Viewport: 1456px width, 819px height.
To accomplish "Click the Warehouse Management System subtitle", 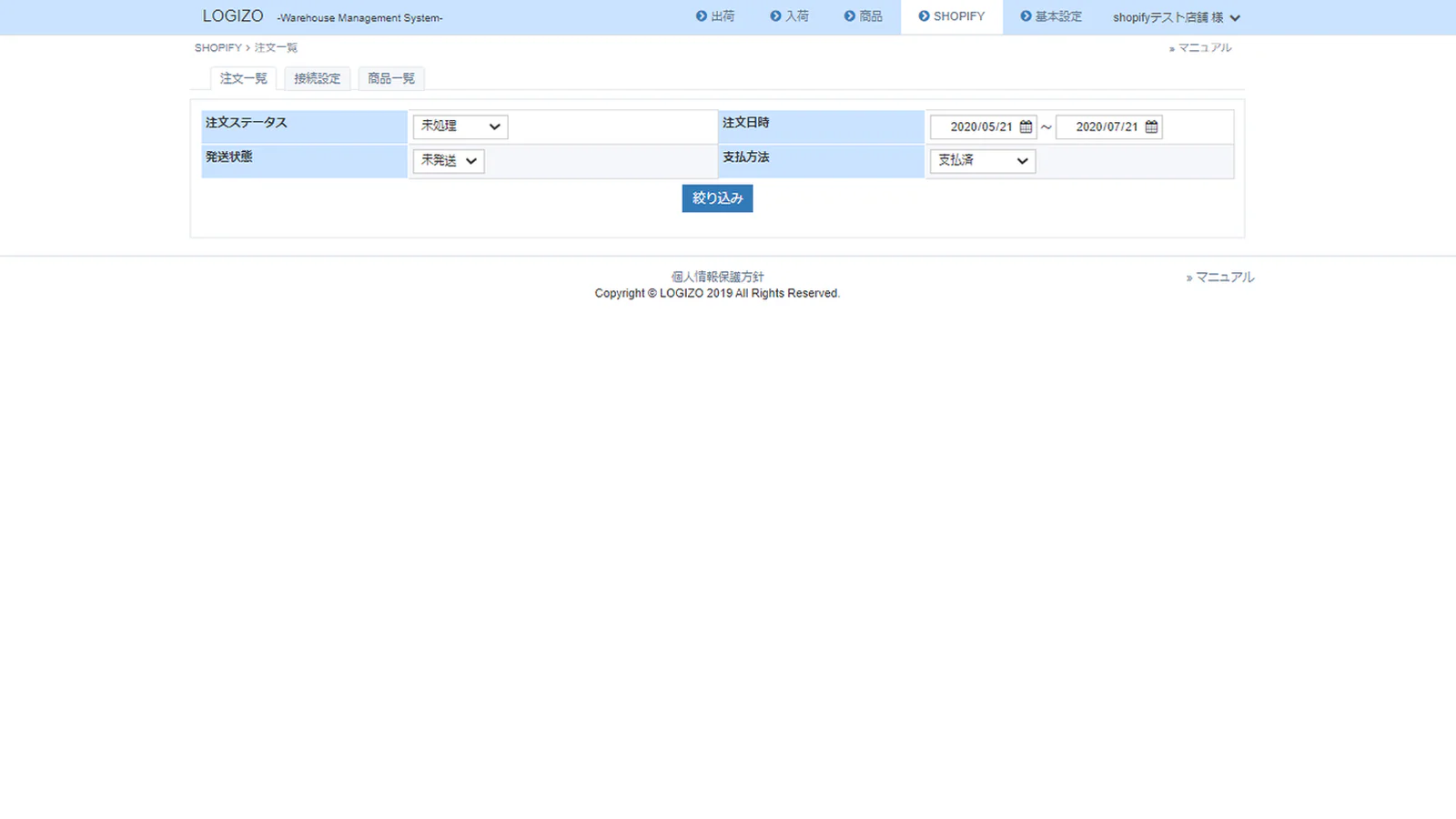I will [x=360, y=18].
